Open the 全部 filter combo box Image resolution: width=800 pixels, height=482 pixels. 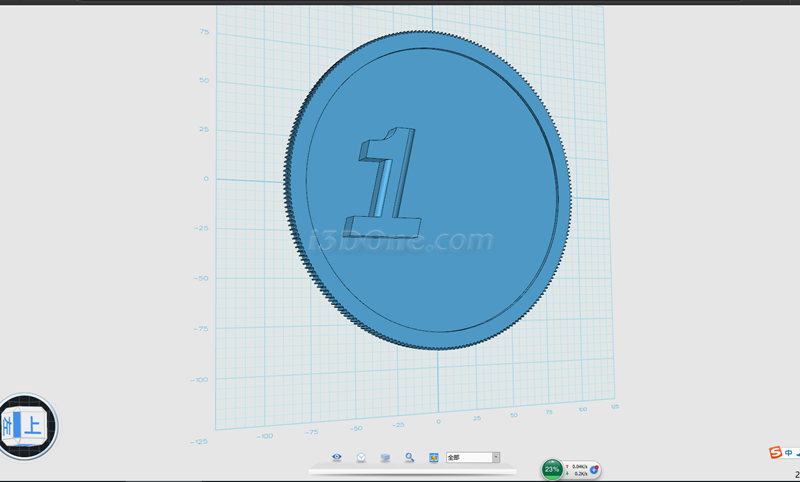click(468, 457)
